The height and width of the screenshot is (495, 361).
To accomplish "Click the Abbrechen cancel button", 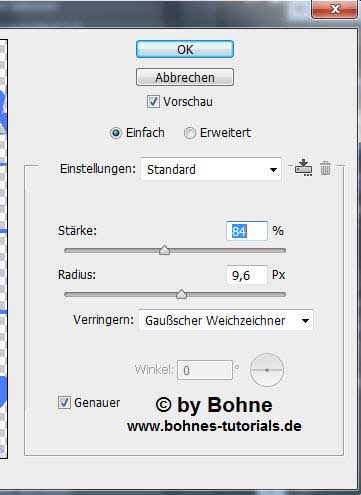I will (x=185, y=77).
